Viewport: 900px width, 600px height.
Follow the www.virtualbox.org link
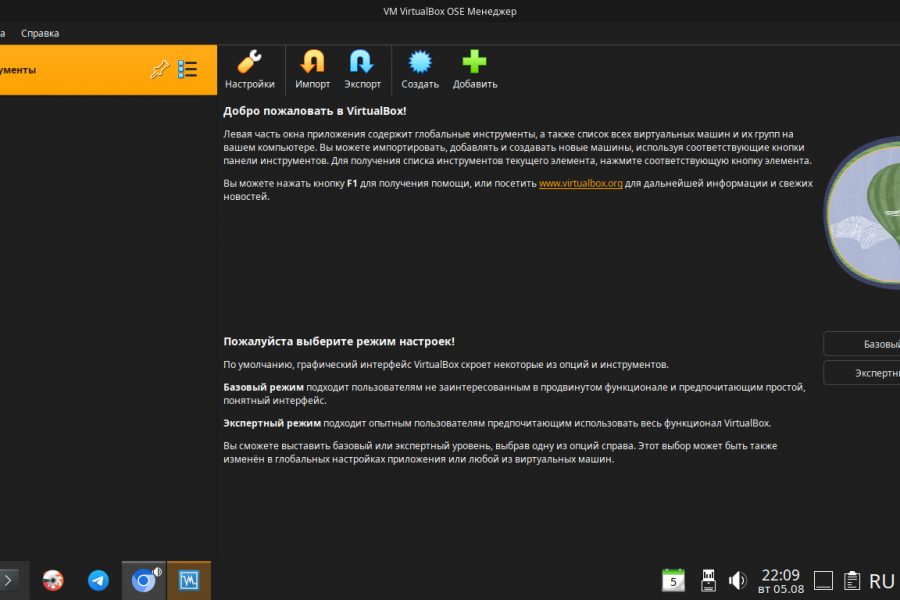tap(580, 183)
